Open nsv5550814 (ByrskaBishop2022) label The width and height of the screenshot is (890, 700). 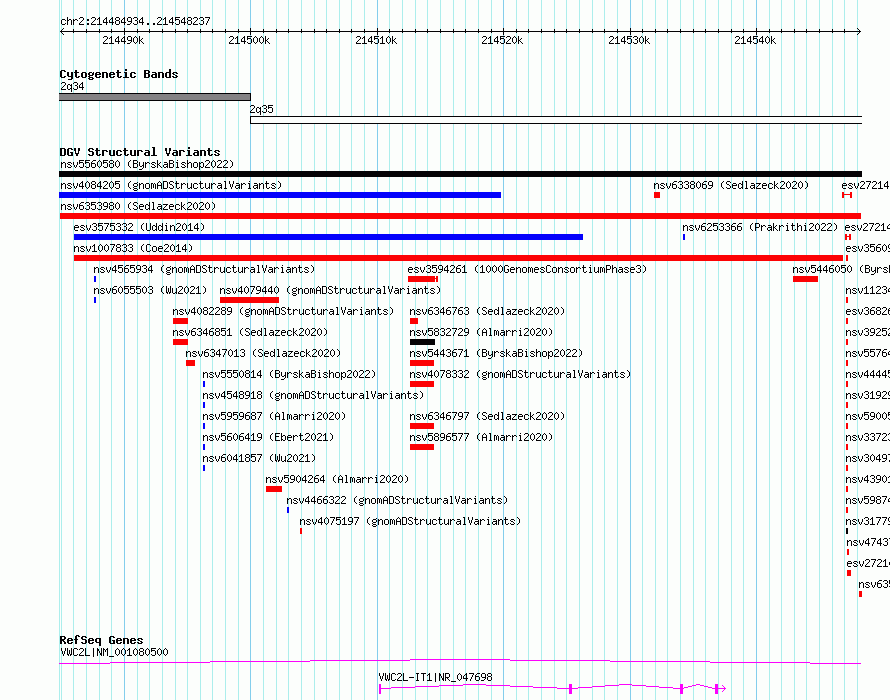[289, 374]
